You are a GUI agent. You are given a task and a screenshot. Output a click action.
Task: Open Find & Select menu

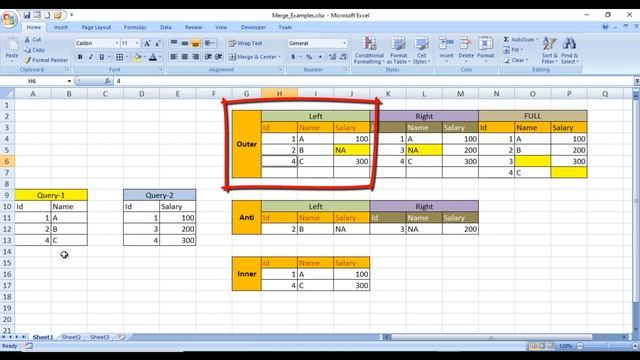pyautogui.click(x=569, y=50)
